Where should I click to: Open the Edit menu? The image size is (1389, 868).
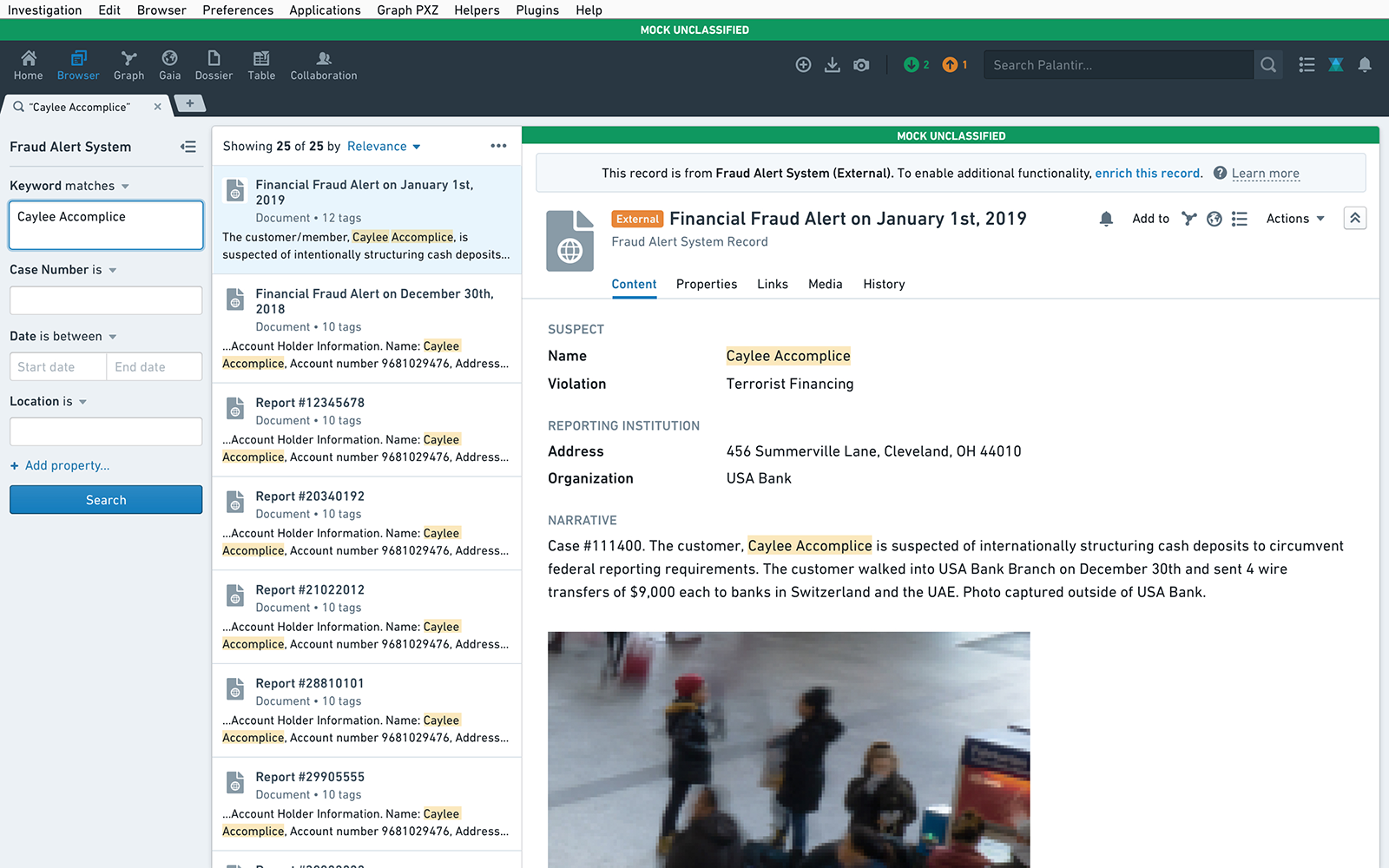click(109, 10)
